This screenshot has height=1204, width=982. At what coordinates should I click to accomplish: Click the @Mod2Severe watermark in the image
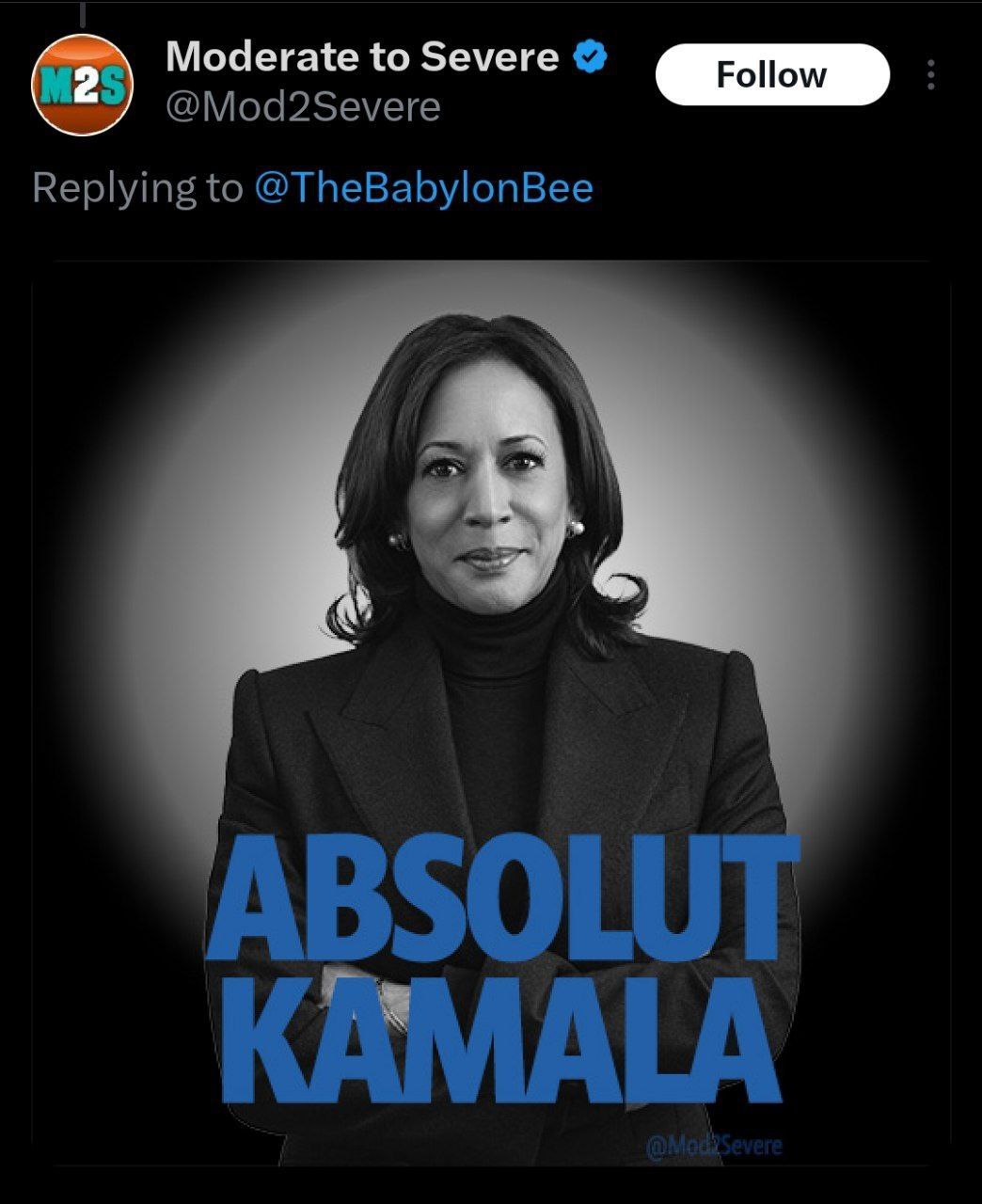tap(715, 1146)
